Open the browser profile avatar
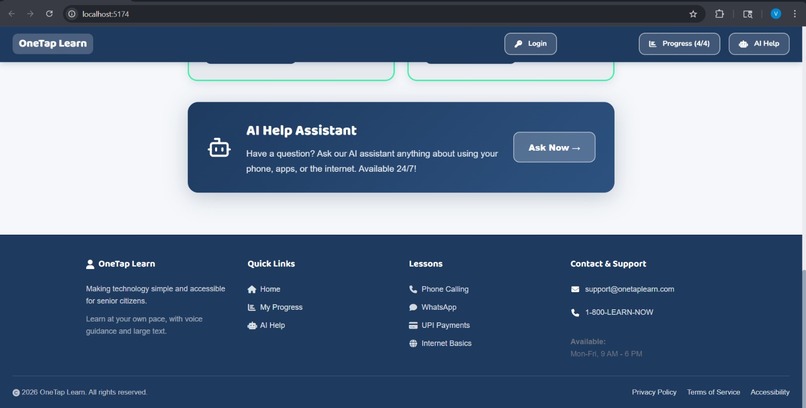Image resolution: width=806 pixels, height=408 pixels. [x=776, y=14]
